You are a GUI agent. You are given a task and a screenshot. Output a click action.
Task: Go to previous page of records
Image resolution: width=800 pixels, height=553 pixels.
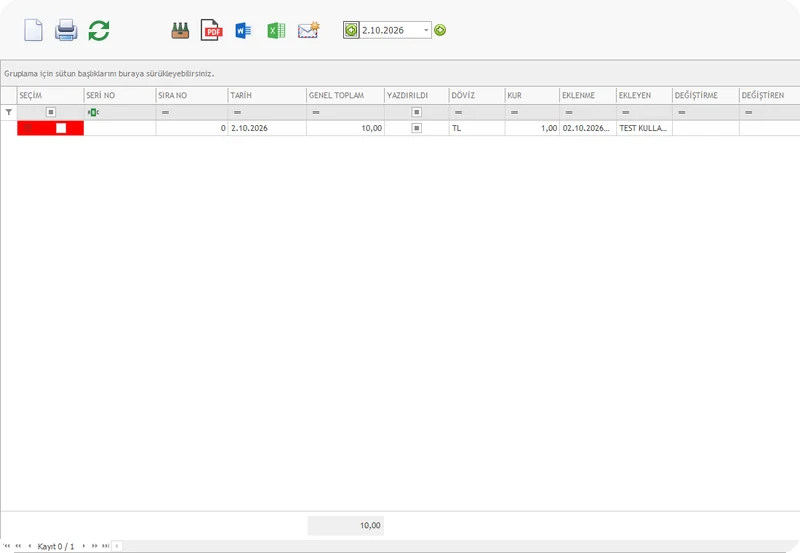pos(18,546)
